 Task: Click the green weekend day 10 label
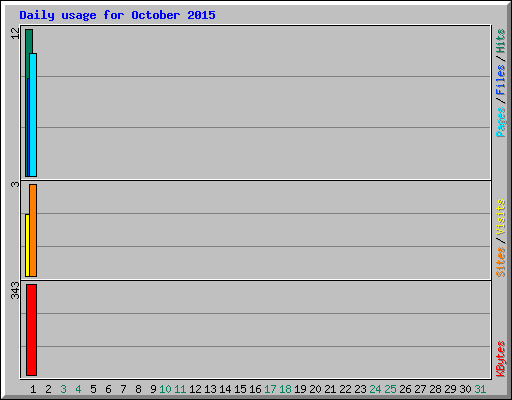click(165, 389)
